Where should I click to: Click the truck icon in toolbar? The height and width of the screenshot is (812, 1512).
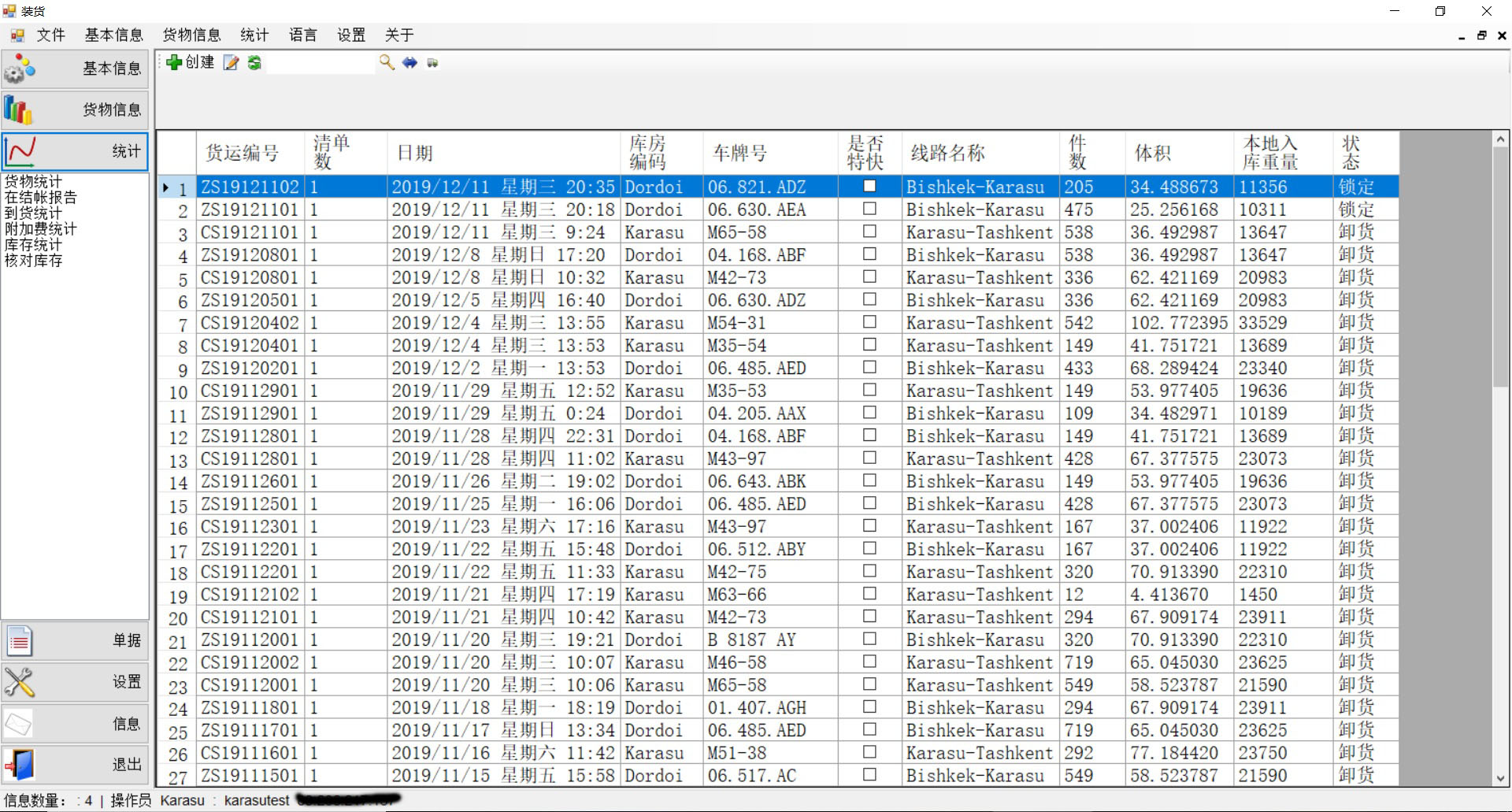pyautogui.click(x=432, y=63)
